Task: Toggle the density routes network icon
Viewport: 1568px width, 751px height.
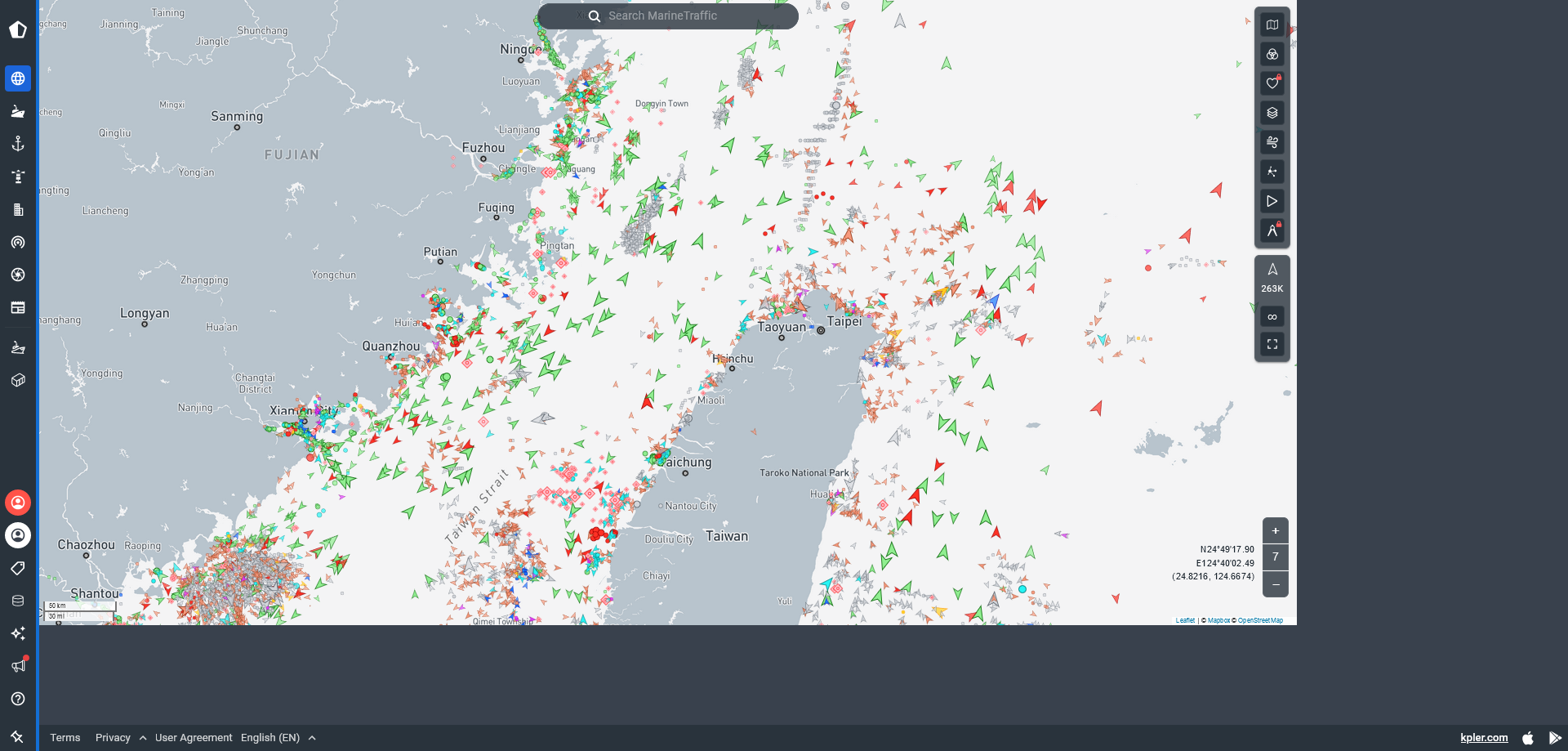Action: [x=1272, y=172]
